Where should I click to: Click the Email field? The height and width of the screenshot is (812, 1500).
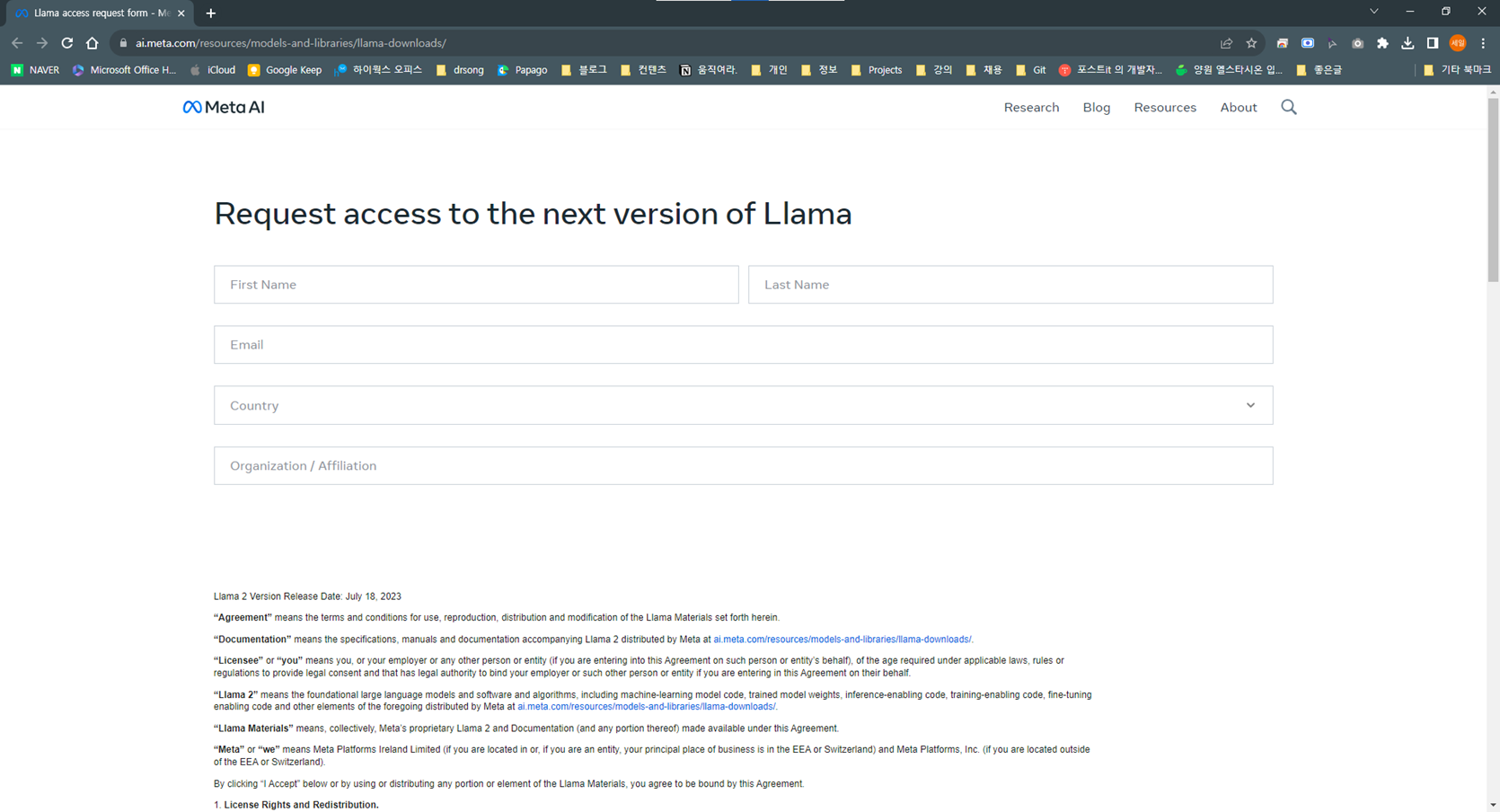pos(744,345)
